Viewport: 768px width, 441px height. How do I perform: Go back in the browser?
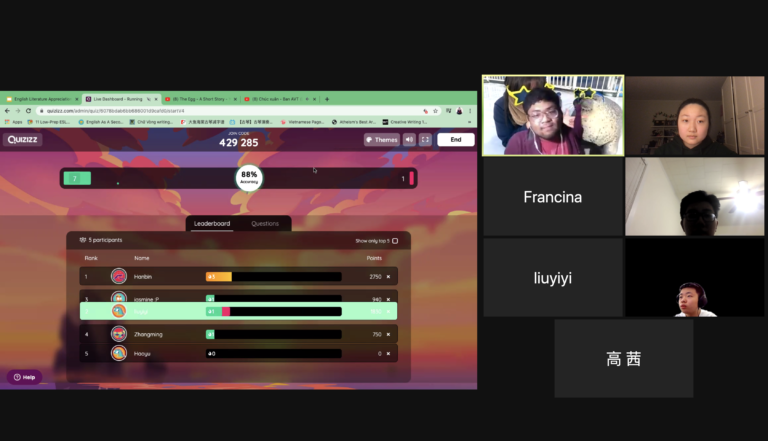pos(7,111)
